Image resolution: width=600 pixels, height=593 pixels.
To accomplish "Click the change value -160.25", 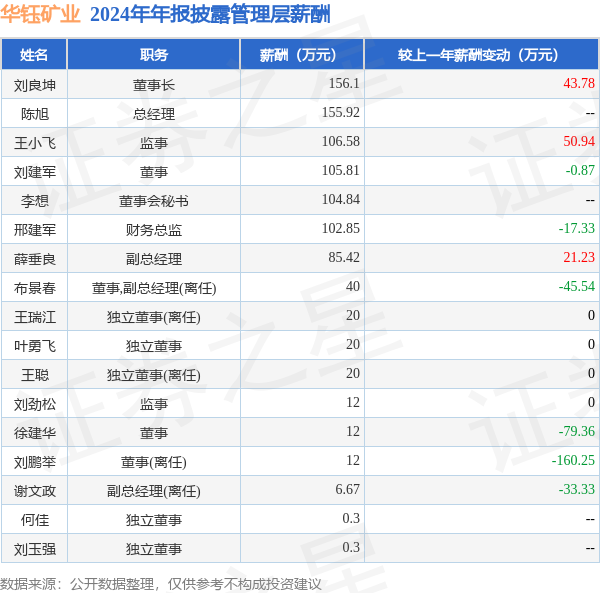I will [x=573, y=460].
